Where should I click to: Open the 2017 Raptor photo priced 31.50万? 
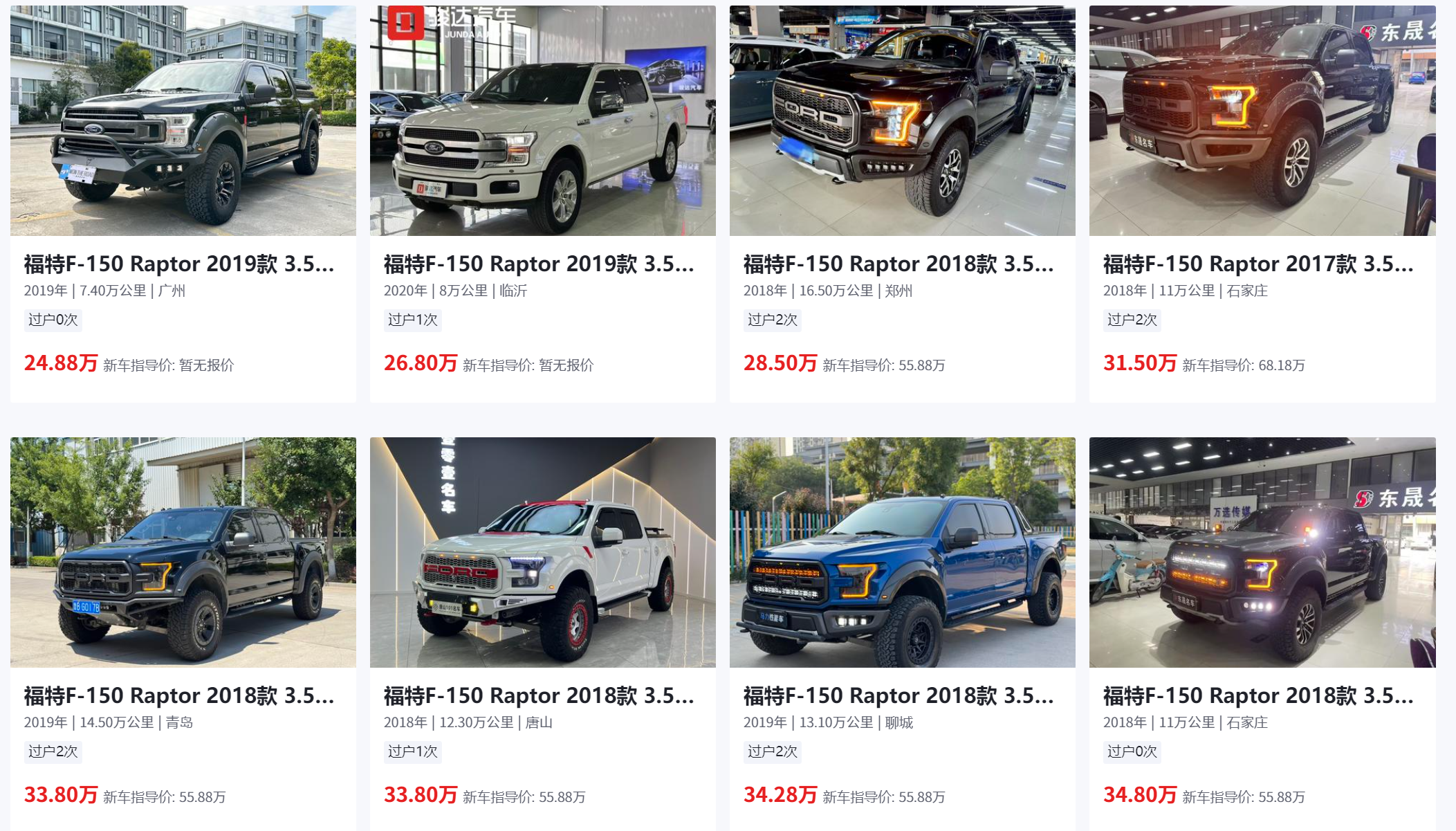[1262, 120]
